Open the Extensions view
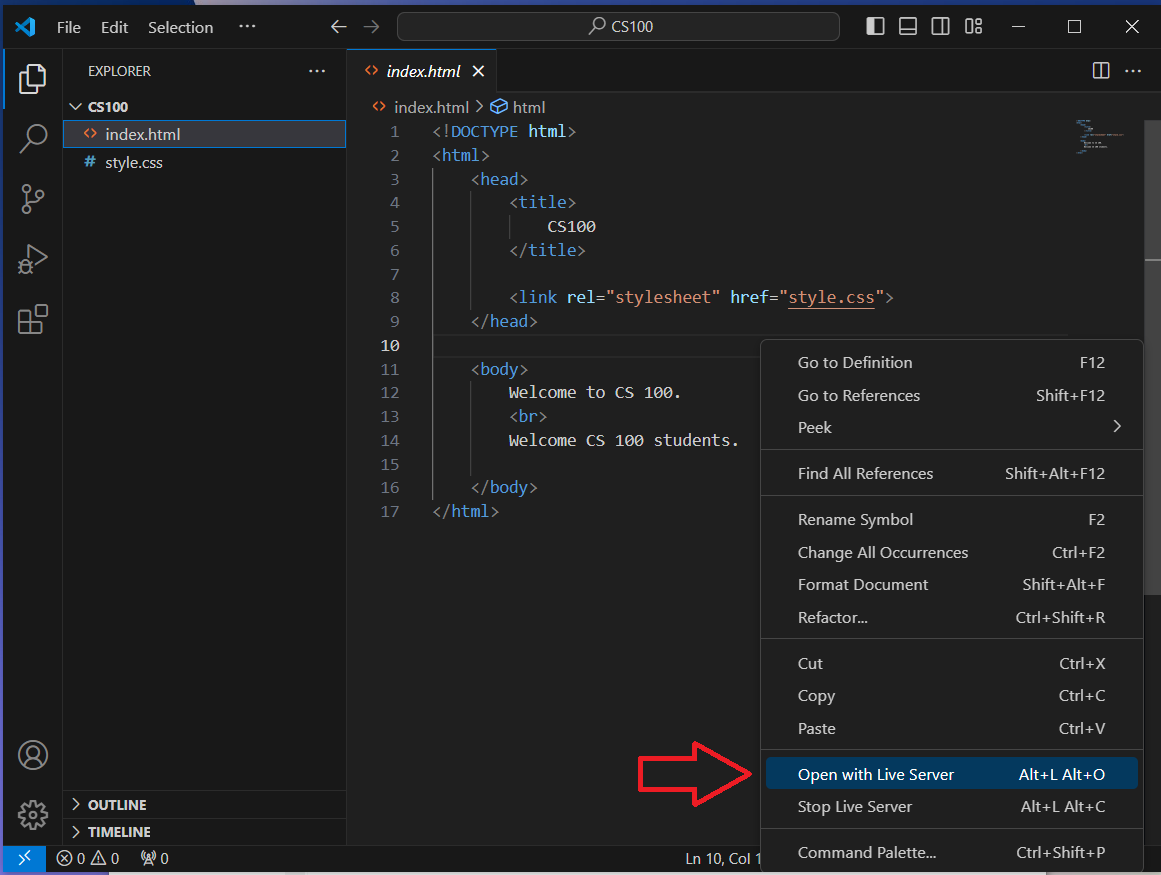 click(33, 320)
